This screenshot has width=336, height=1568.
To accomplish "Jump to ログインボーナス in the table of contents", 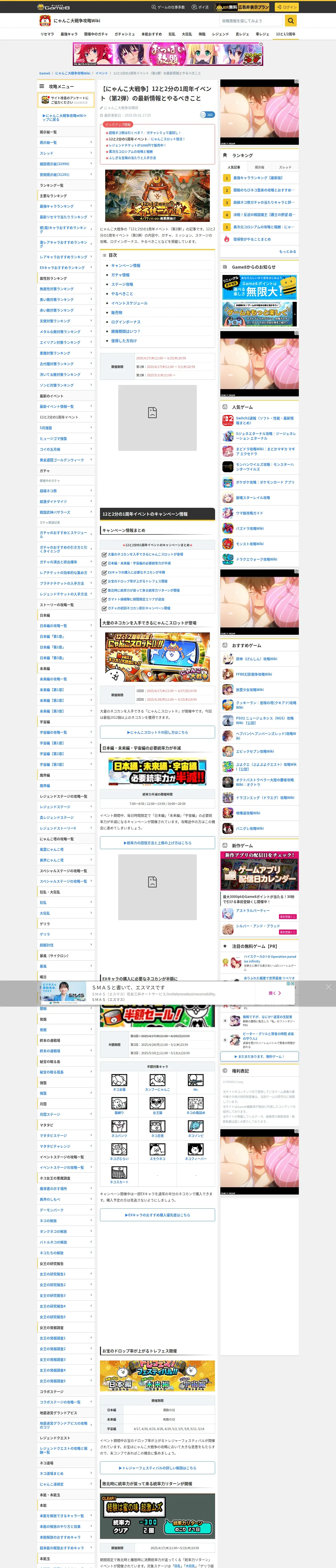I will [x=126, y=322].
